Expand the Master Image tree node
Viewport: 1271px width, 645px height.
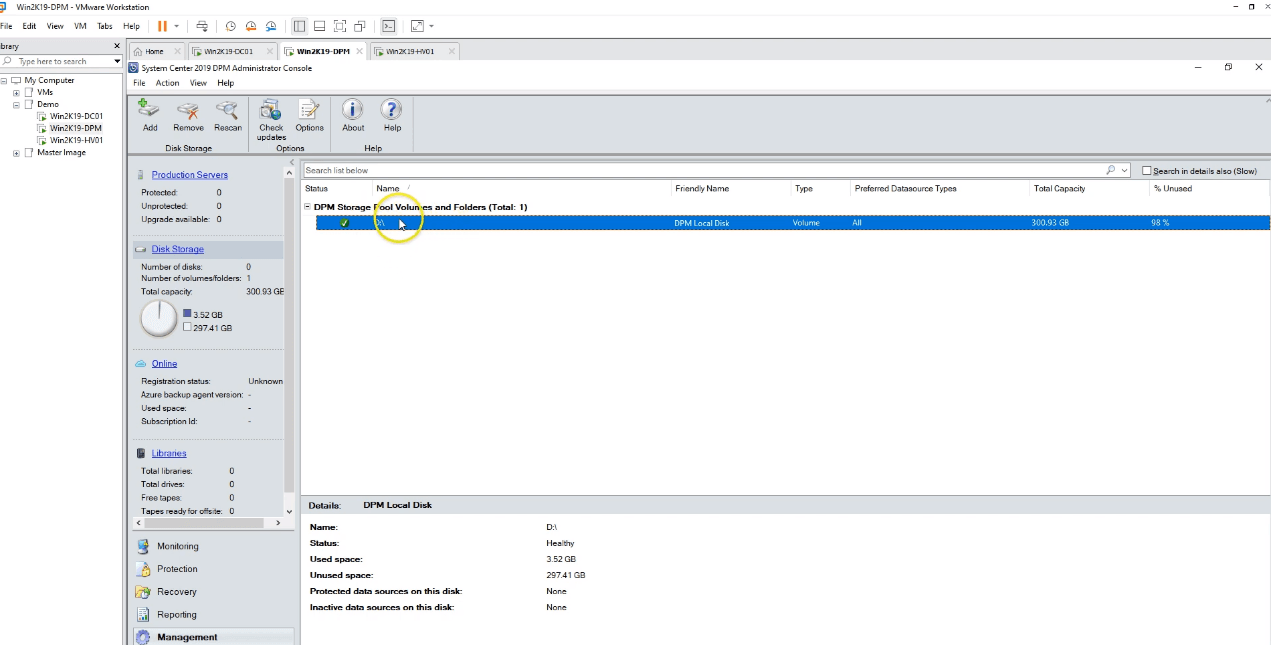tap(16, 153)
